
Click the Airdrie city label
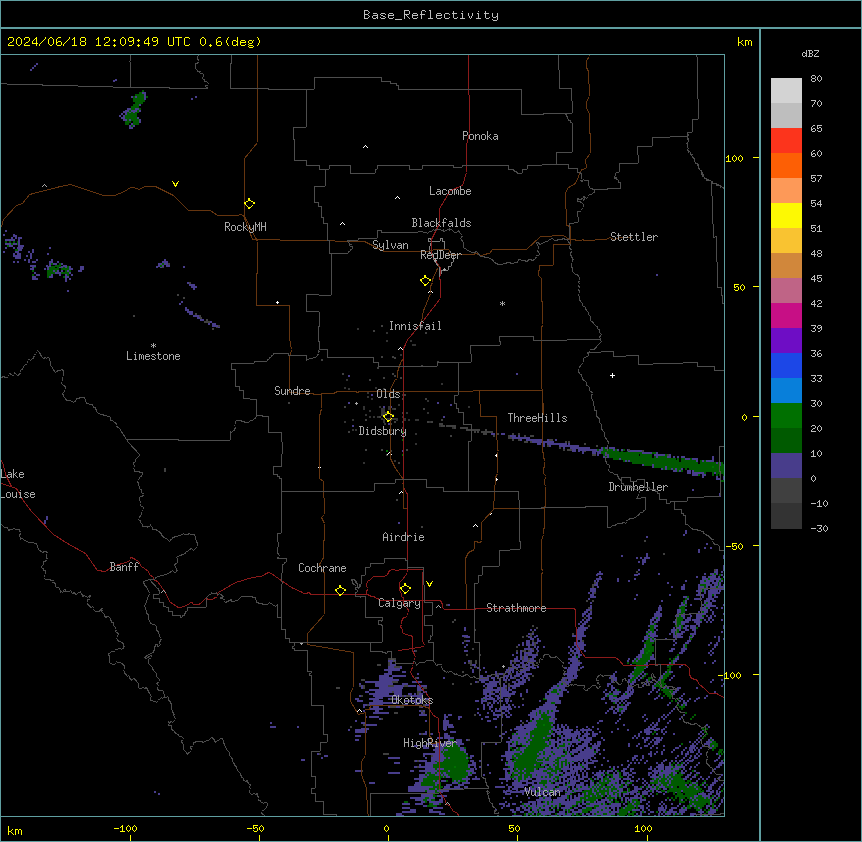(x=404, y=537)
